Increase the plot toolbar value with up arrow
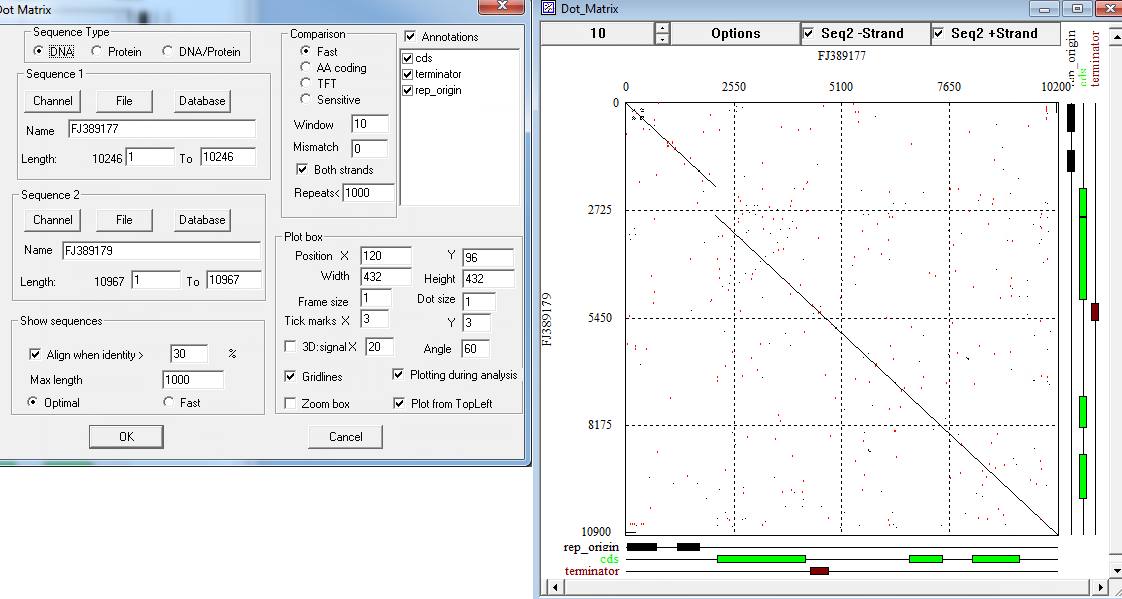 [x=663, y=28]
